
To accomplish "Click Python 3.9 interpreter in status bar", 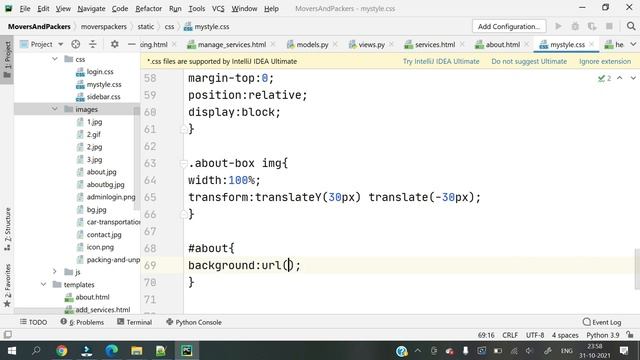I will click(x=602, y=335).
